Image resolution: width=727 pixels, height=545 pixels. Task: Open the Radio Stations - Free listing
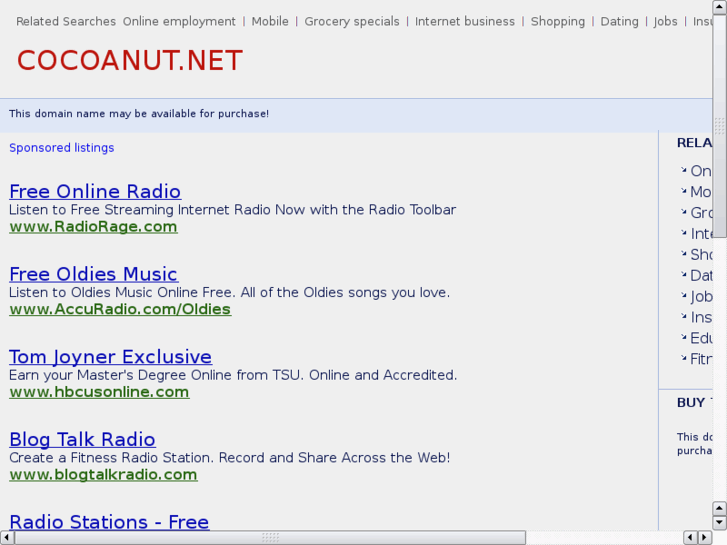[x=109, y=522]
